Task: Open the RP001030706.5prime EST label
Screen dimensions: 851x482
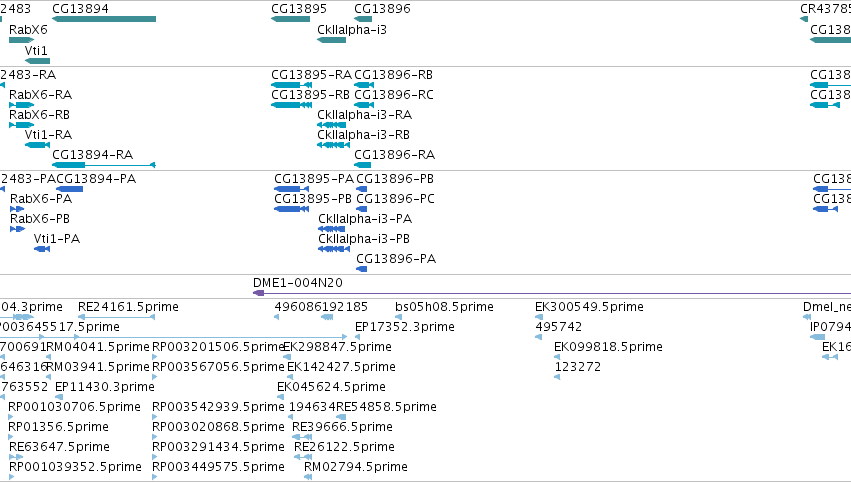Action: pos(74,407)
